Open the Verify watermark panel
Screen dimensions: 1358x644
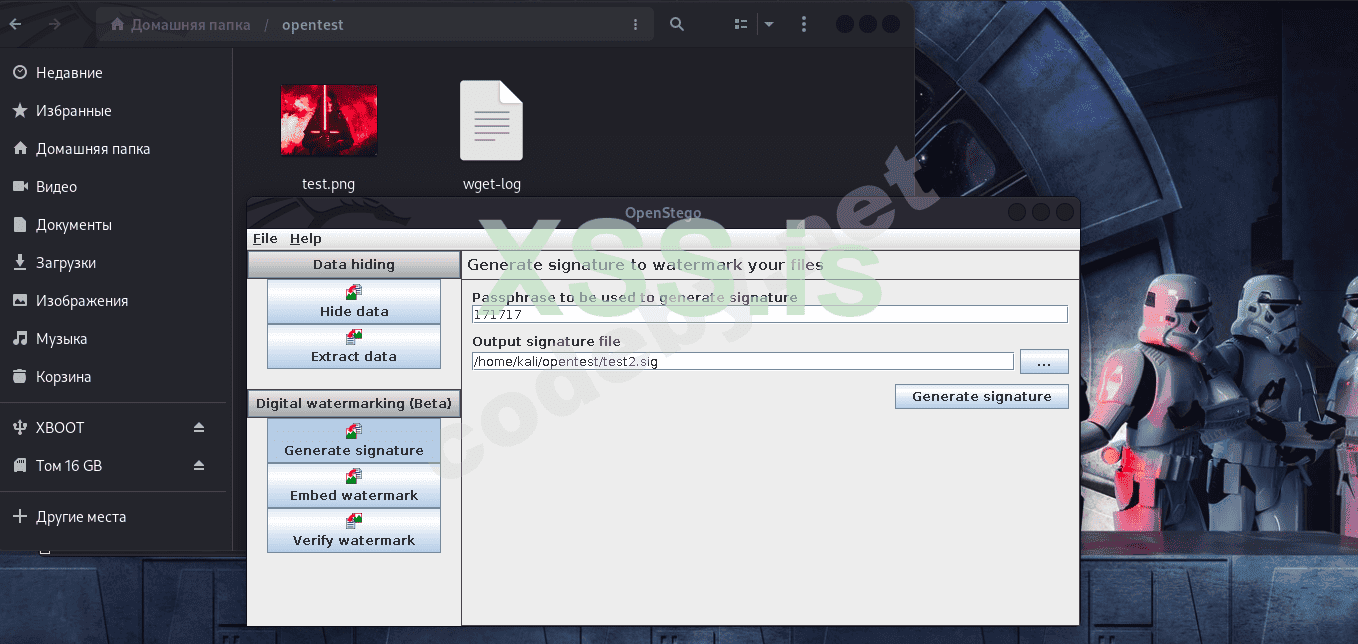354,530
